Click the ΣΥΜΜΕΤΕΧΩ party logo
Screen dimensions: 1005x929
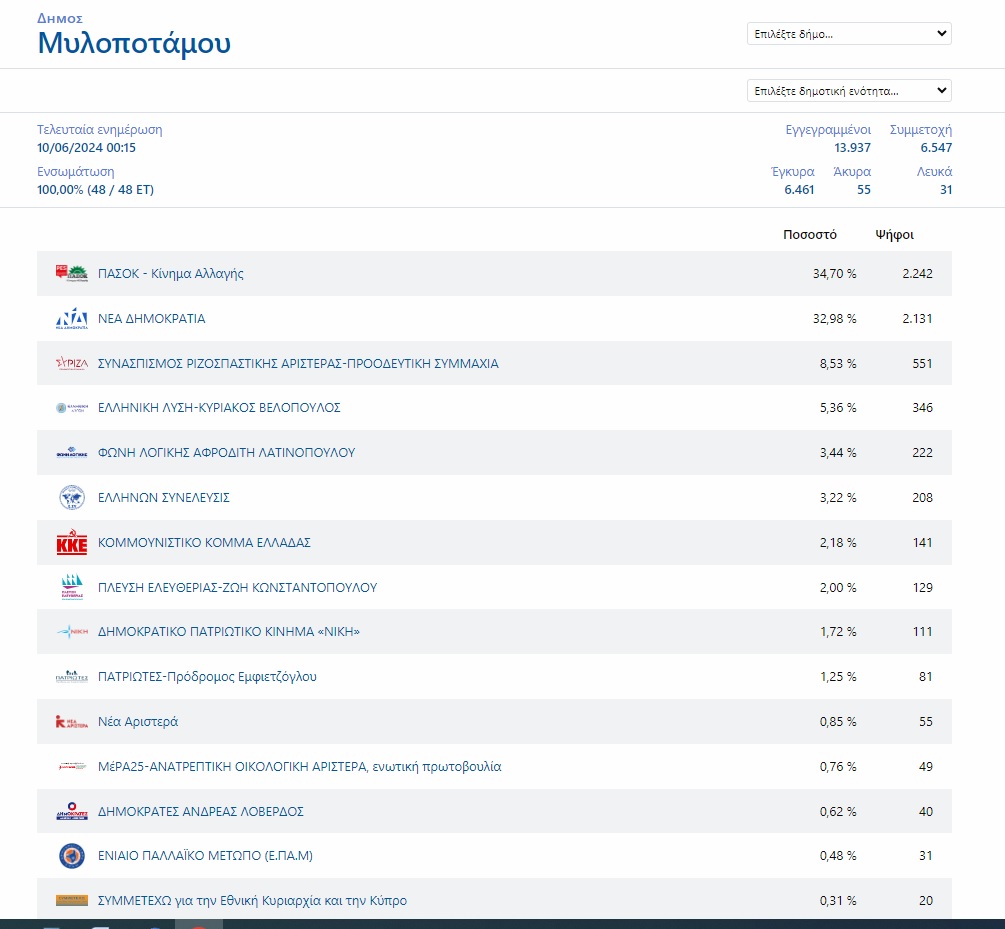coord(72,900)
